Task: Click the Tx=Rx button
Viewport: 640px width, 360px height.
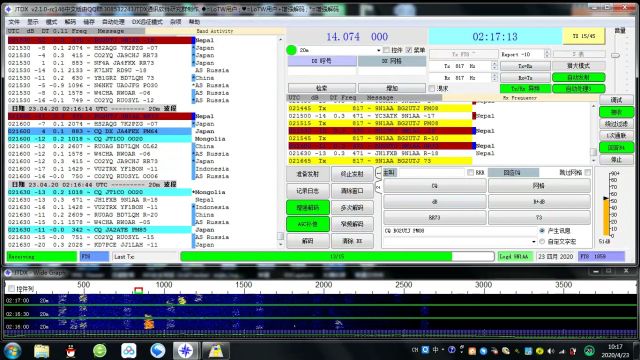Action: click(525, 66)
